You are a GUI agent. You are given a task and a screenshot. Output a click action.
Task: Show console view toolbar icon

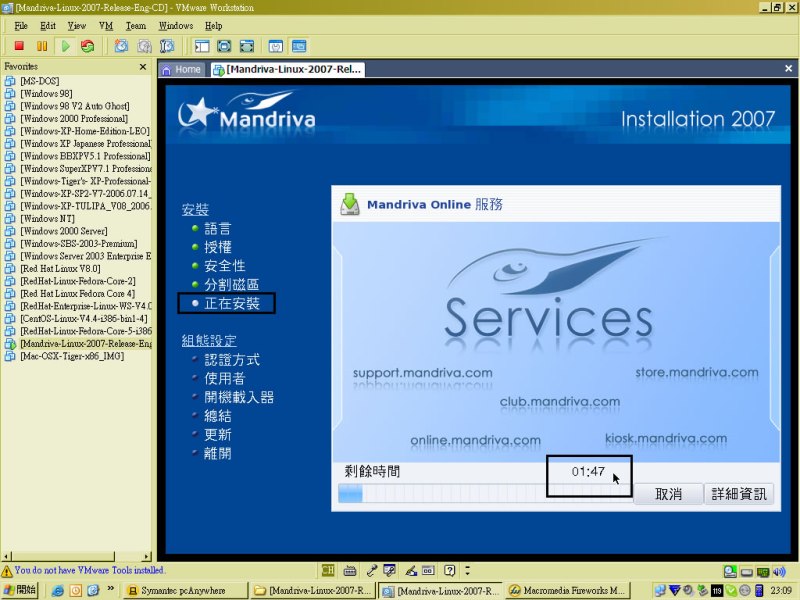tap(299, 46)
